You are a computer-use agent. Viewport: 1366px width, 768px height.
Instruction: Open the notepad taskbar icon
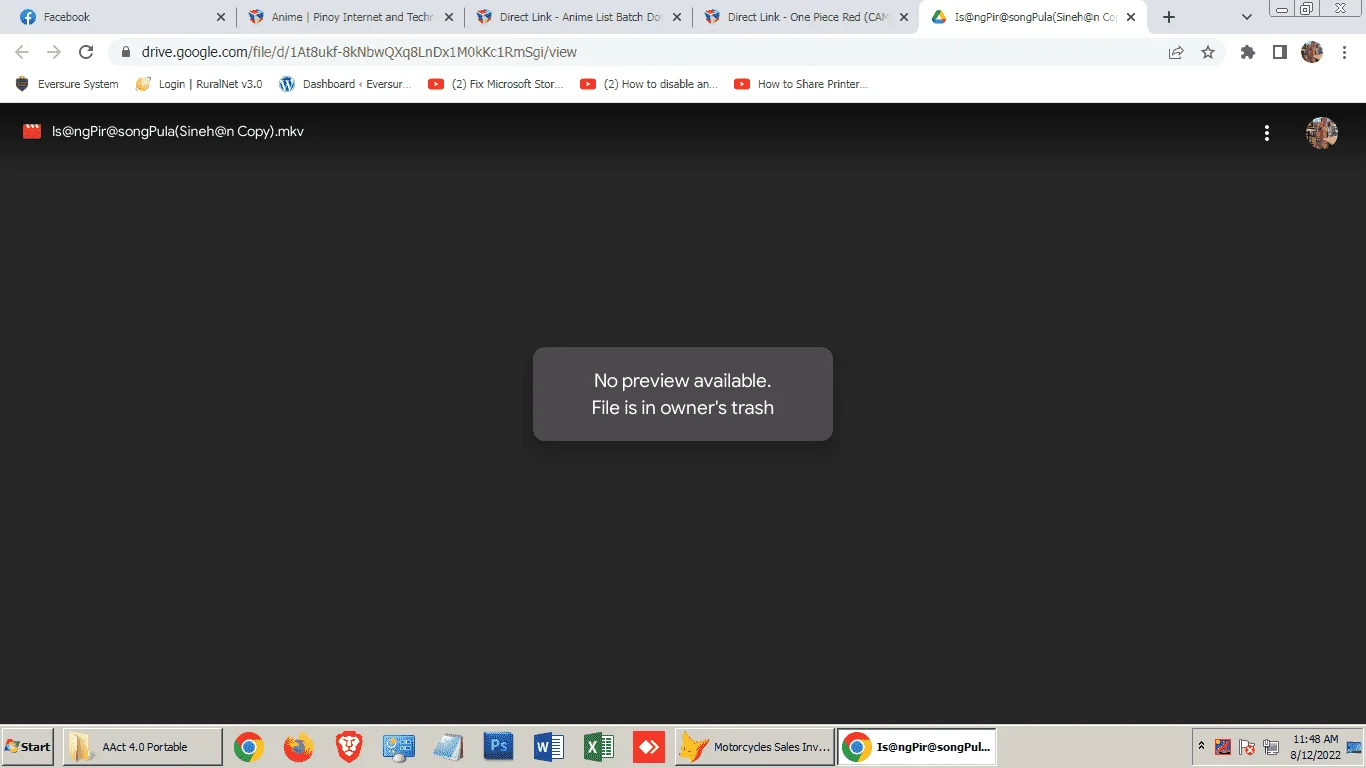tap(449, 747)
